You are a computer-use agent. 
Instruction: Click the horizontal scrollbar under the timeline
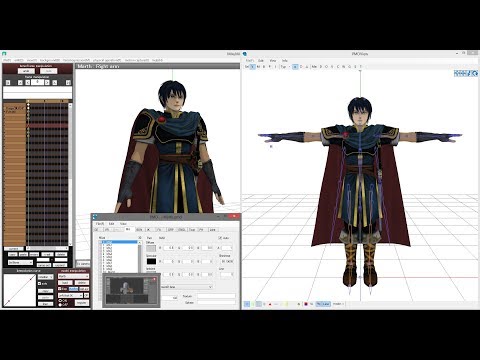47,248
